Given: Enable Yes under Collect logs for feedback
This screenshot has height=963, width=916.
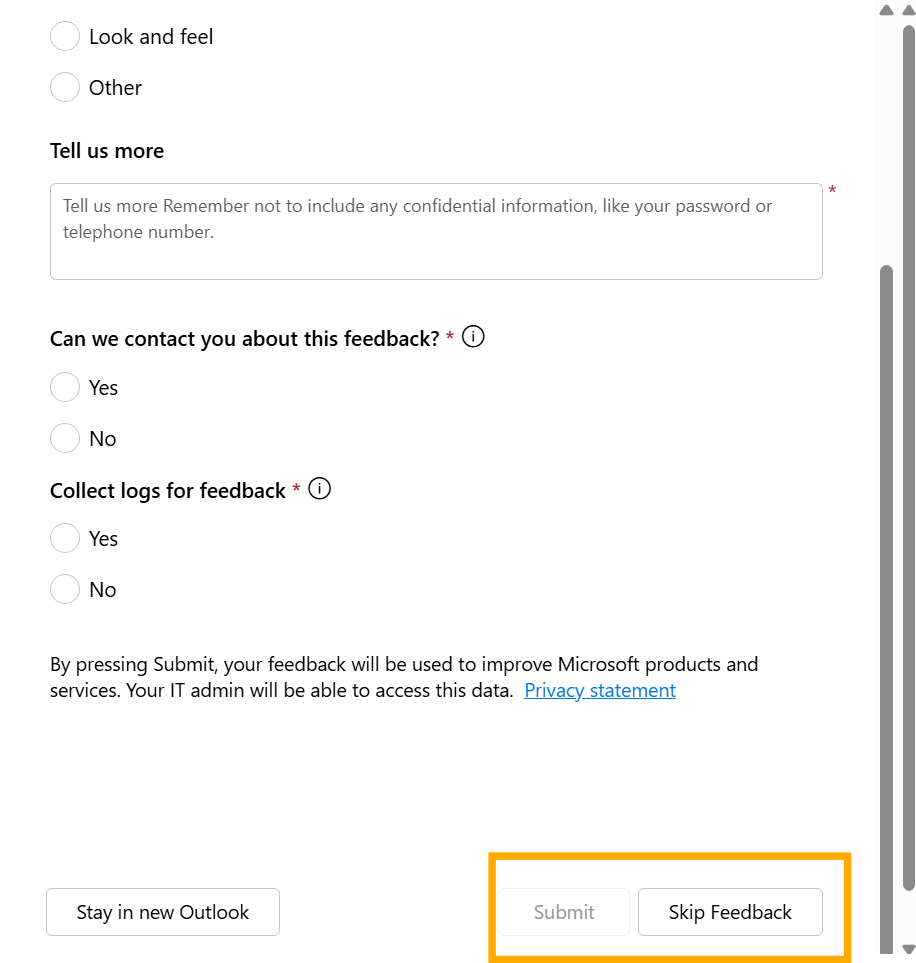Looking at the screenshot, I should [64, 538].
